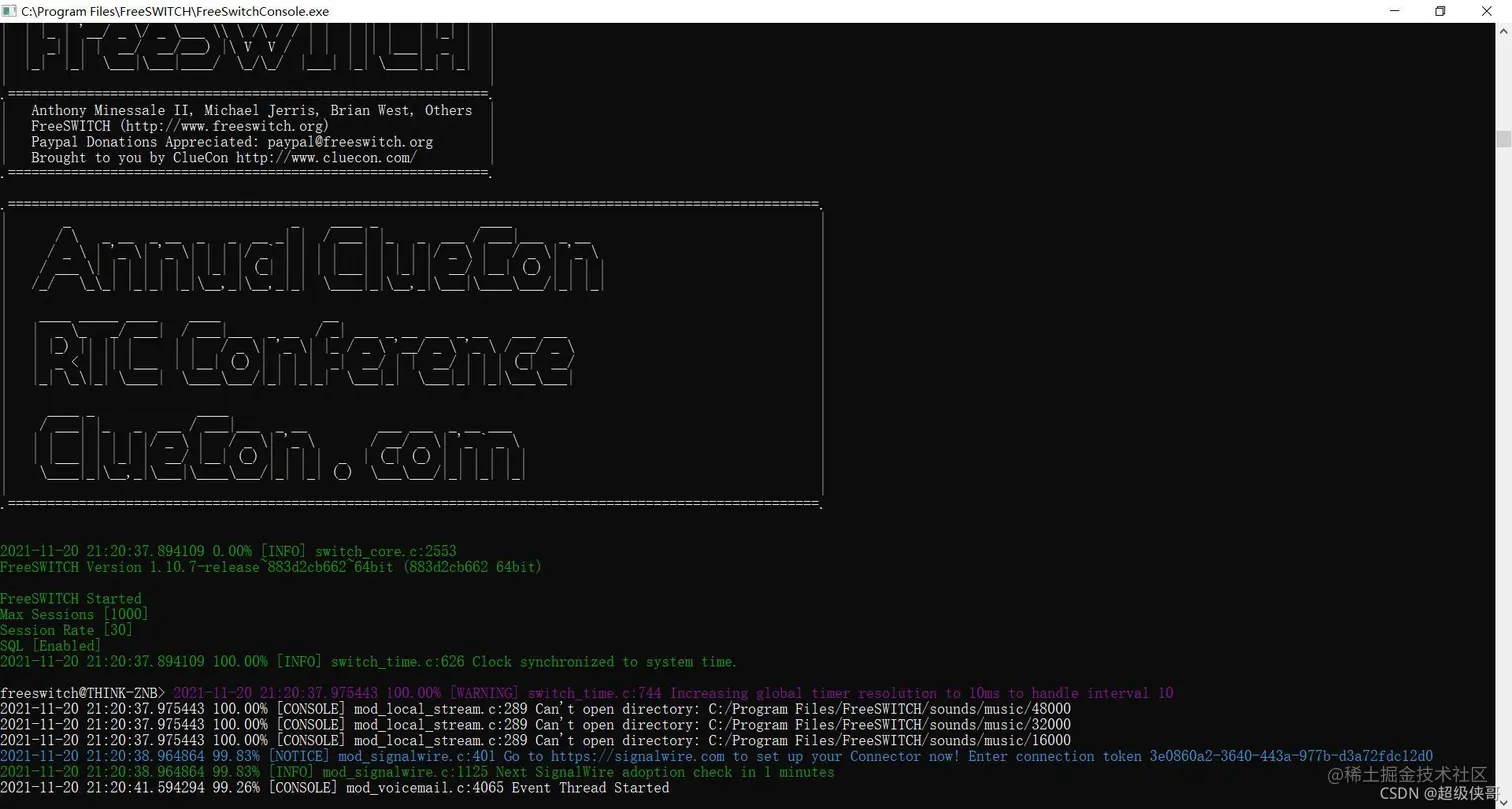Click the 'RTC Conference' ASCII banner
This screenshot has height=809, width=1512.
click(x=305, y=354)
